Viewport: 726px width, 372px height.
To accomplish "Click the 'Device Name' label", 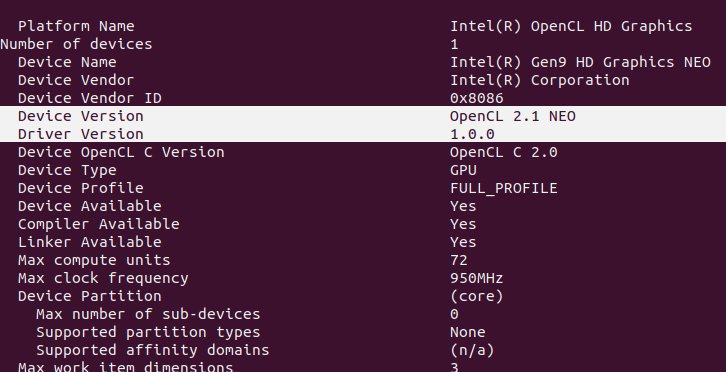I will pyautogui.click(x=67, y=62).
